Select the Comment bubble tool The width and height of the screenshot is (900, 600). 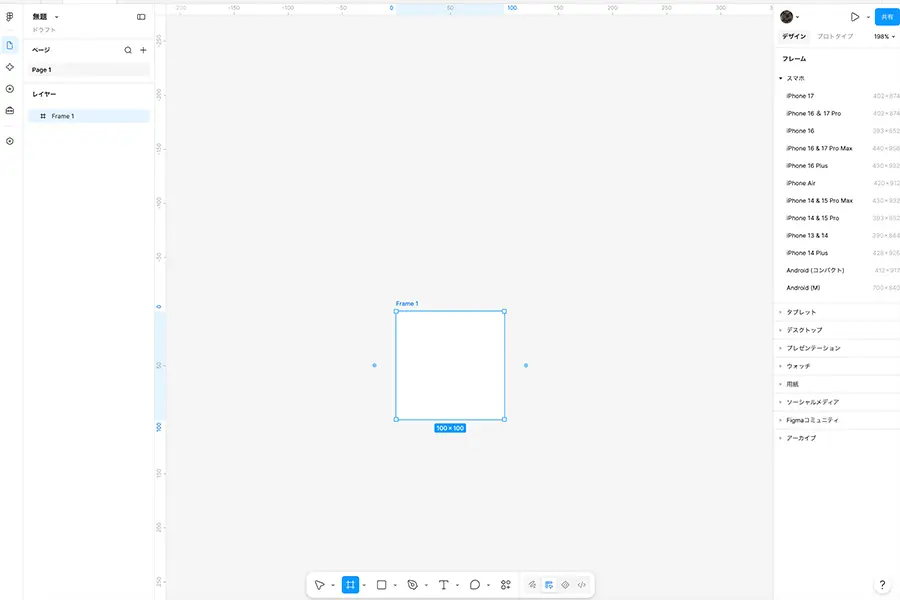(475, 584)
